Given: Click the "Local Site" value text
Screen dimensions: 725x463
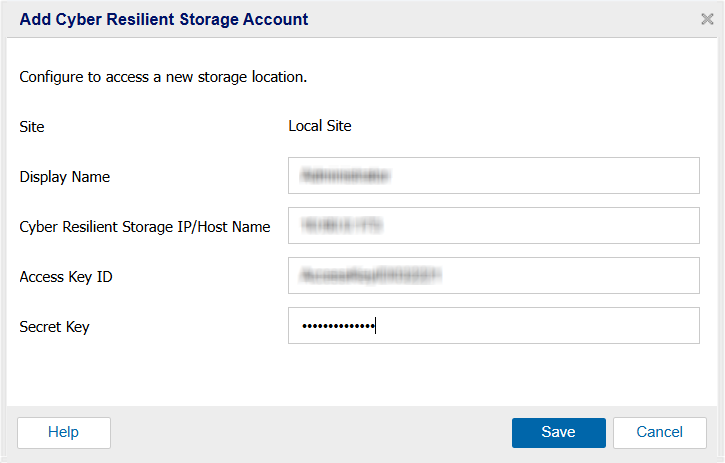Looking at the screenshot, I should tap(319, 126).
